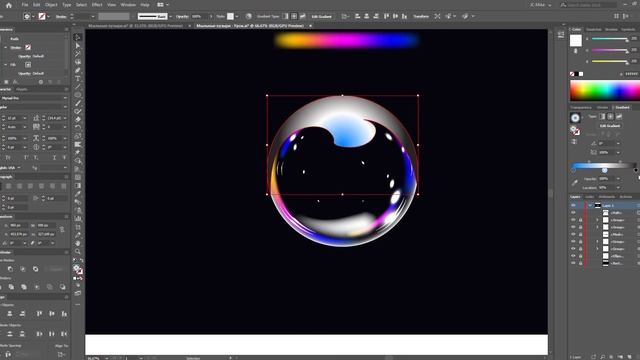640x360 pixels.
Task: Pick a color from the color spectrum bar
Action: tap(605, 90)
